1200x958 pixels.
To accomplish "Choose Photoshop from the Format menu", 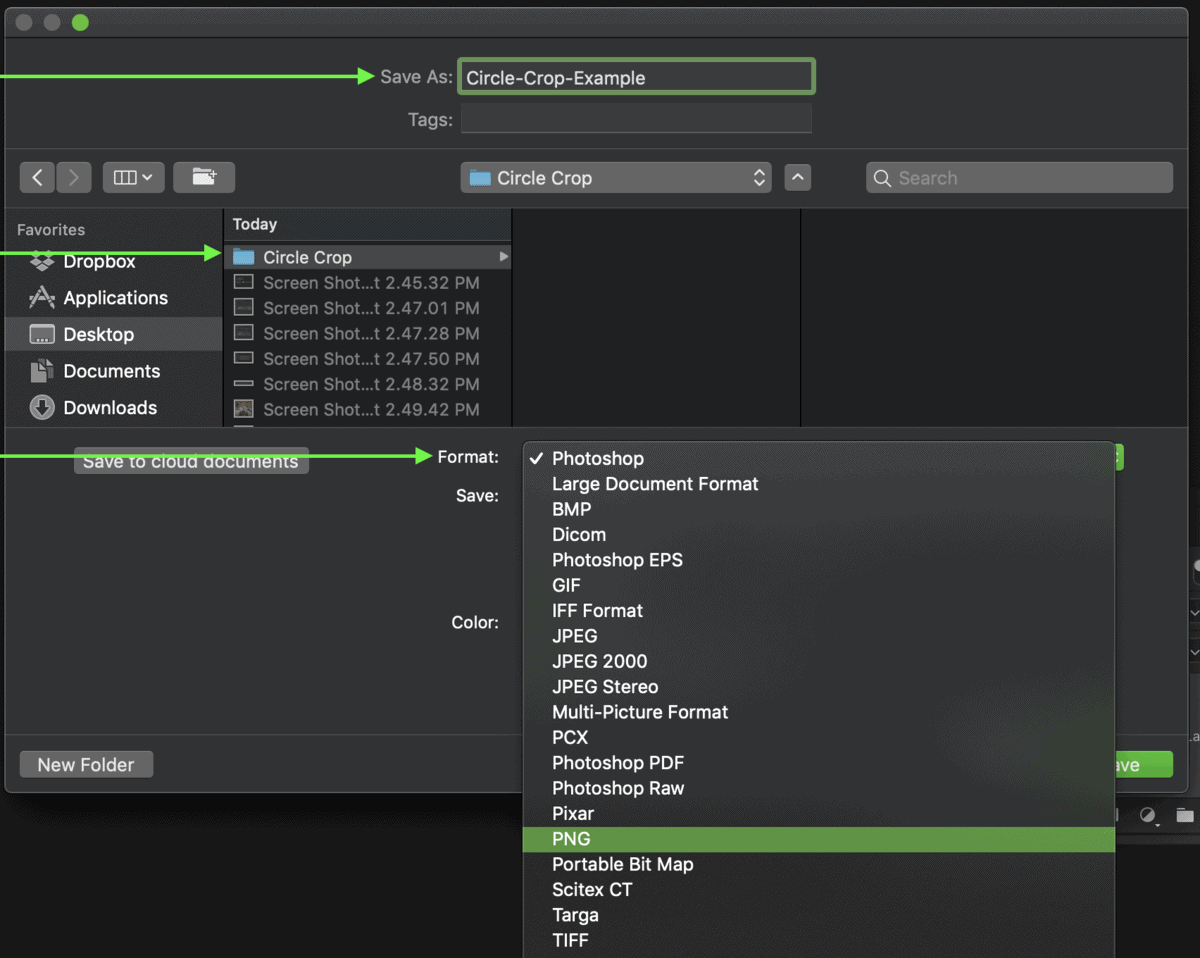I will coord(818,458).
